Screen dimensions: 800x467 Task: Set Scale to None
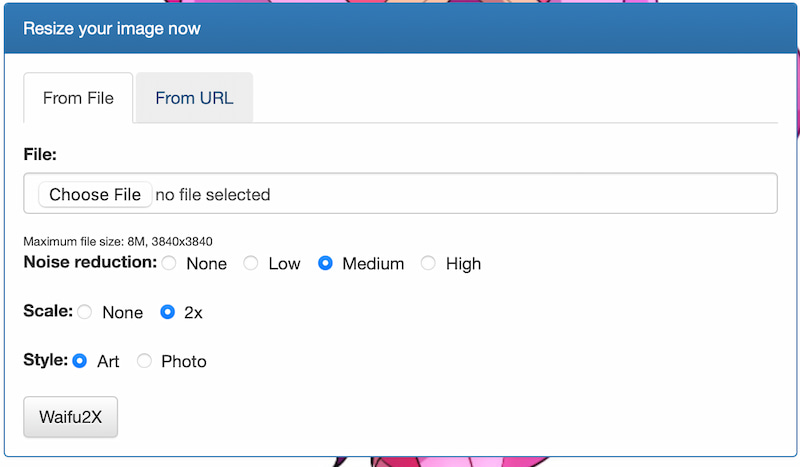(x=85, y=312)
